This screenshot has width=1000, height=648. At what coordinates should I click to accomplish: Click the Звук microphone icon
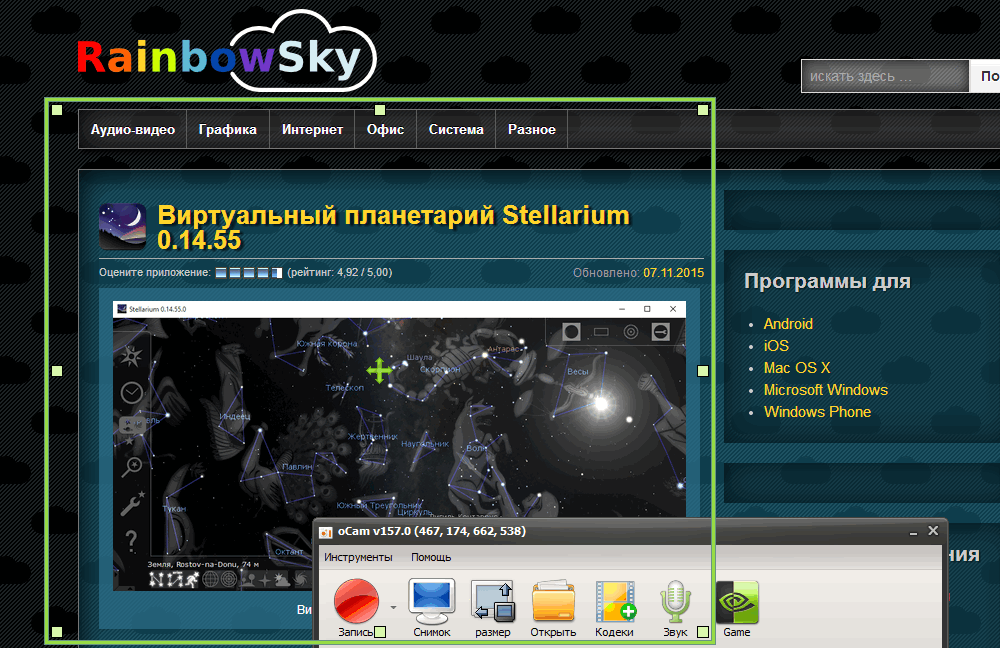pyautogui.click(x=675, y=601)
